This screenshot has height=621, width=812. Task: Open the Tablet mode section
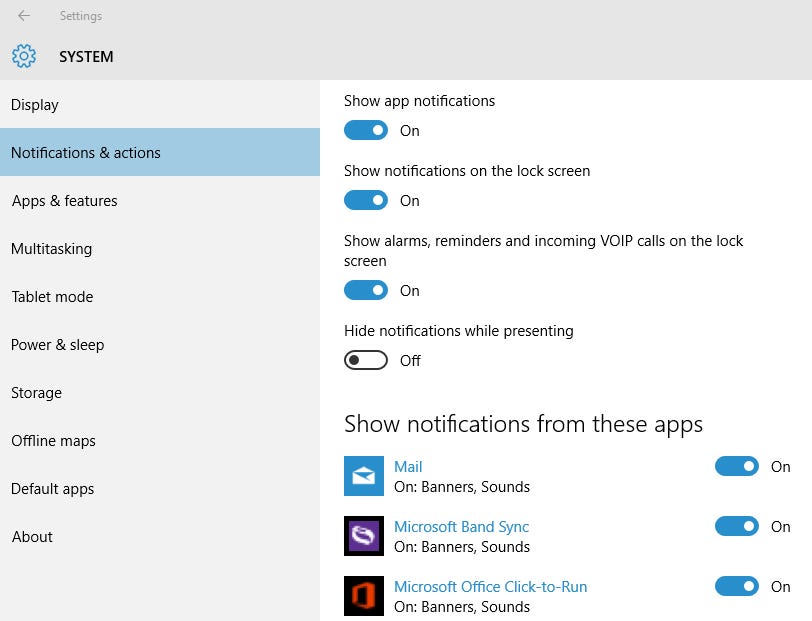[52, 296]
